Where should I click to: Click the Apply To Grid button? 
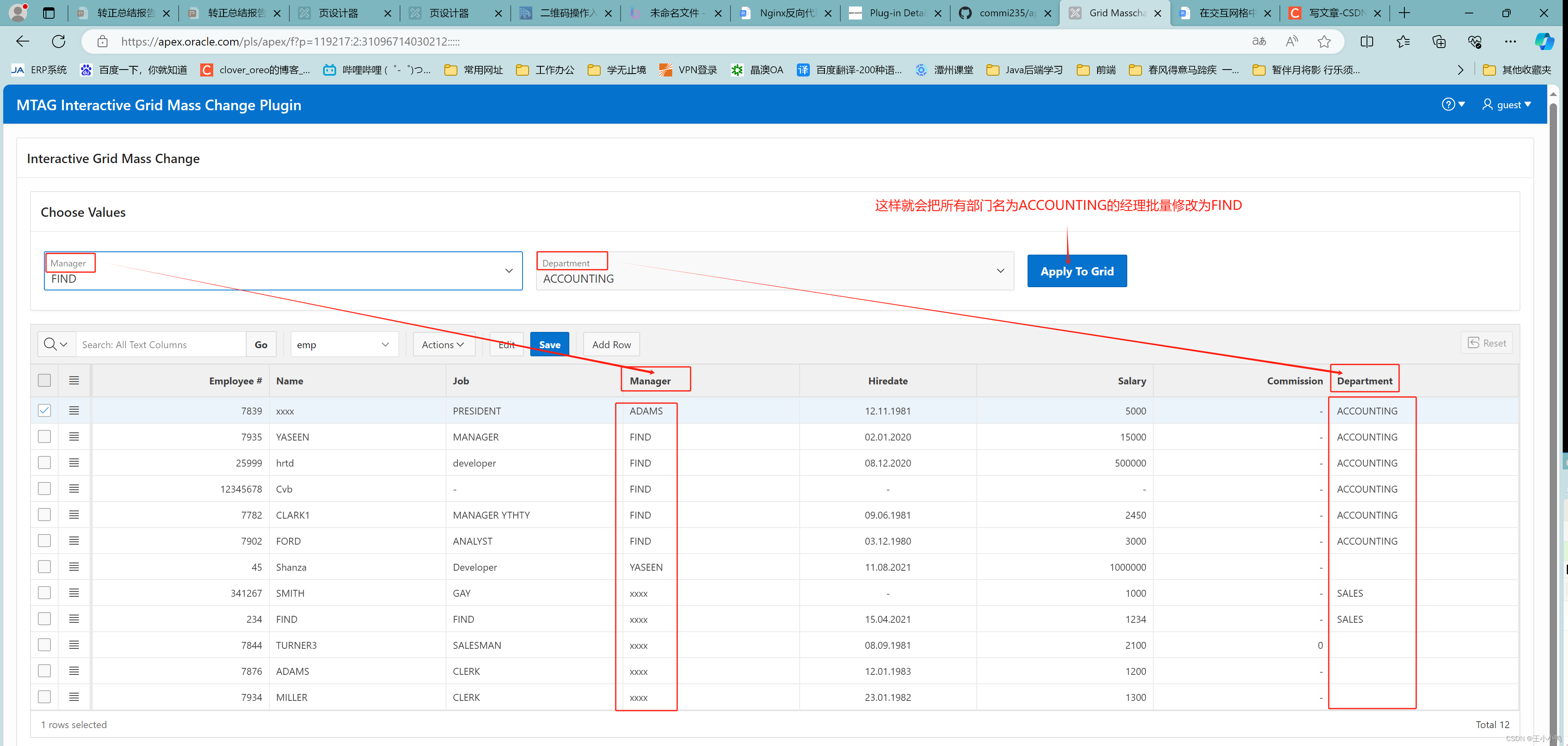(1077, 271)
